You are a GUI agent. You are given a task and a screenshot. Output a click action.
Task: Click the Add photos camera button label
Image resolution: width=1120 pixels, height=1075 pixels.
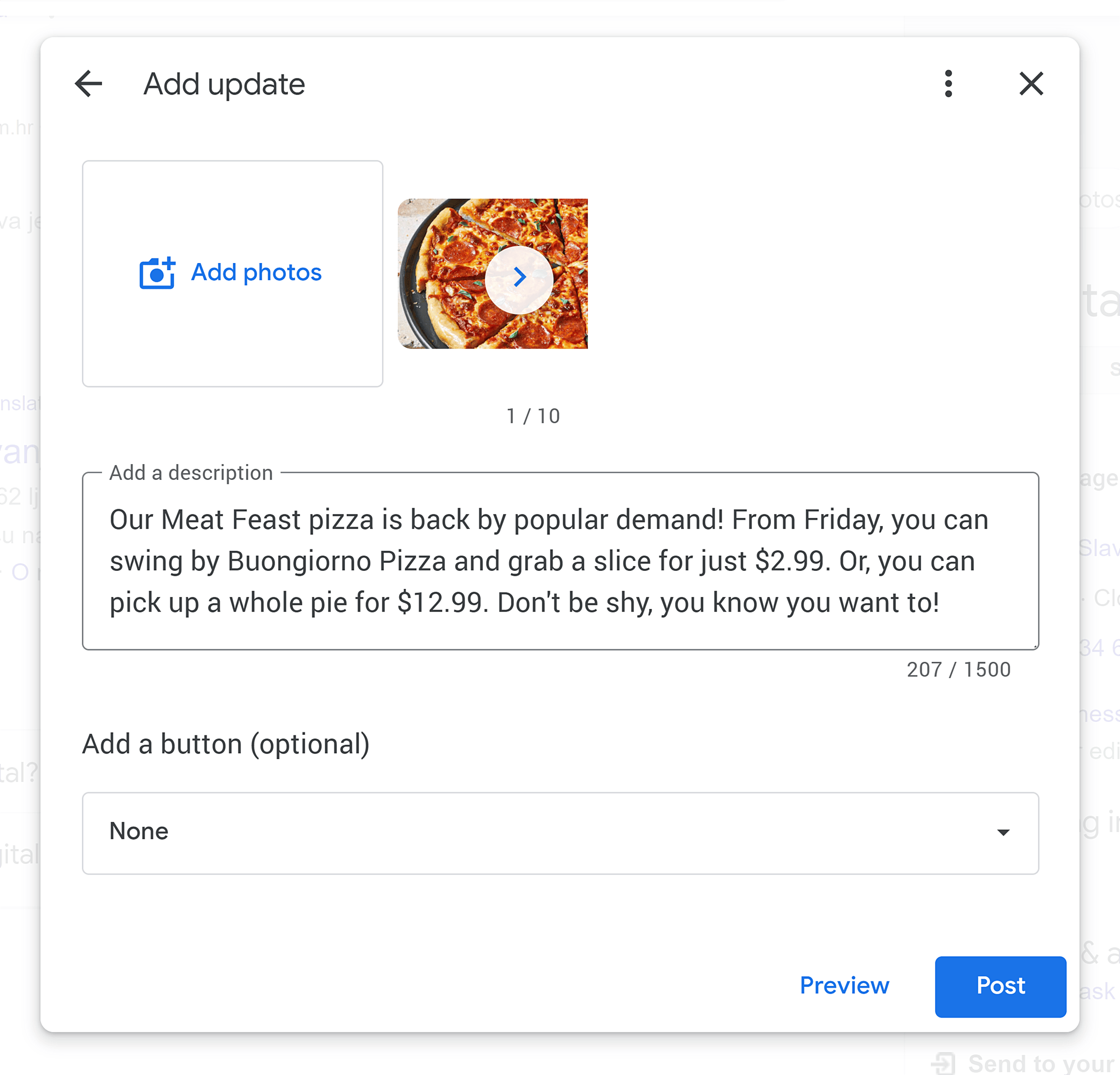coord(256,272)
